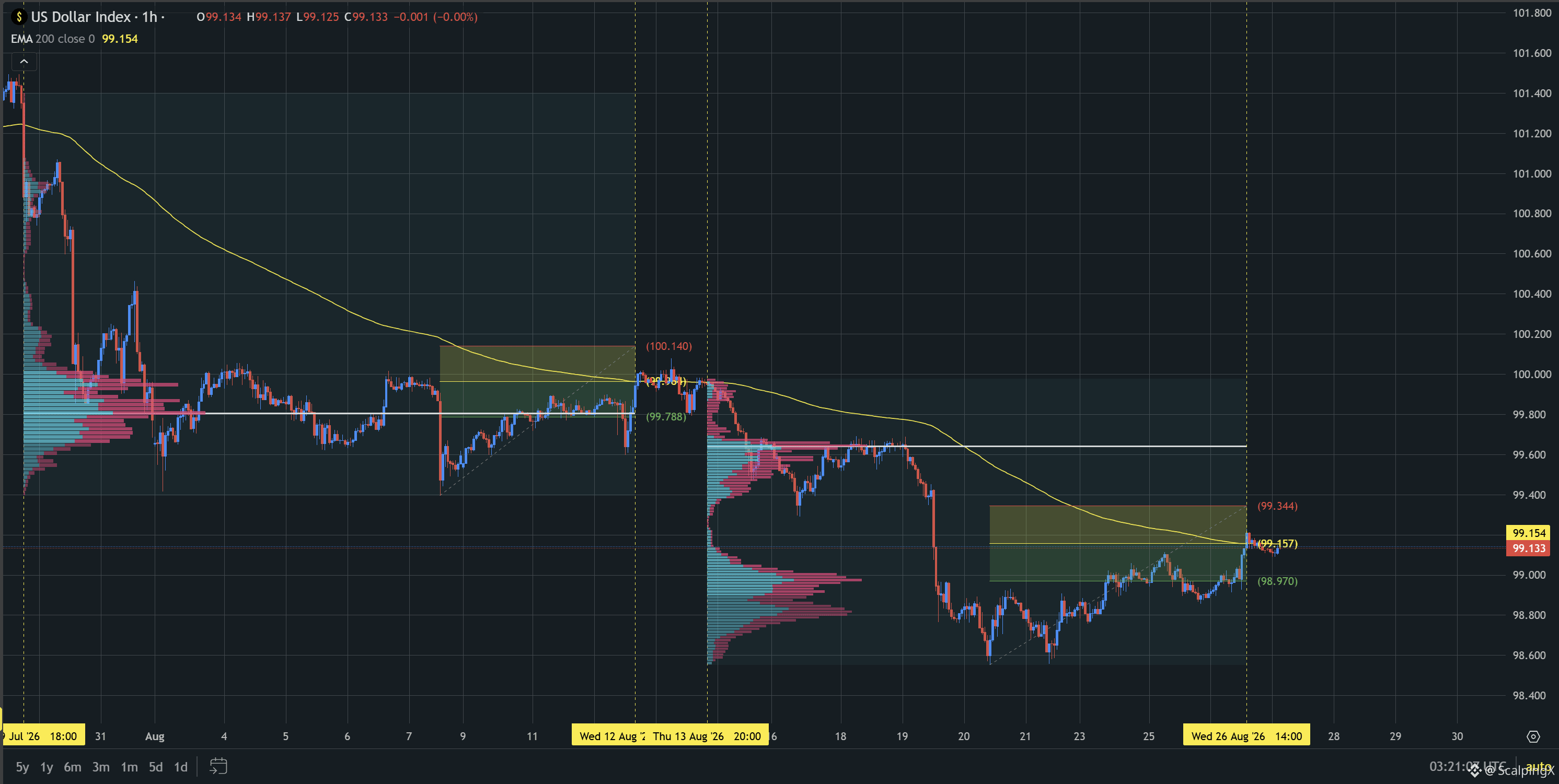Click the US Dollar Index symbol title

(81, 17)
